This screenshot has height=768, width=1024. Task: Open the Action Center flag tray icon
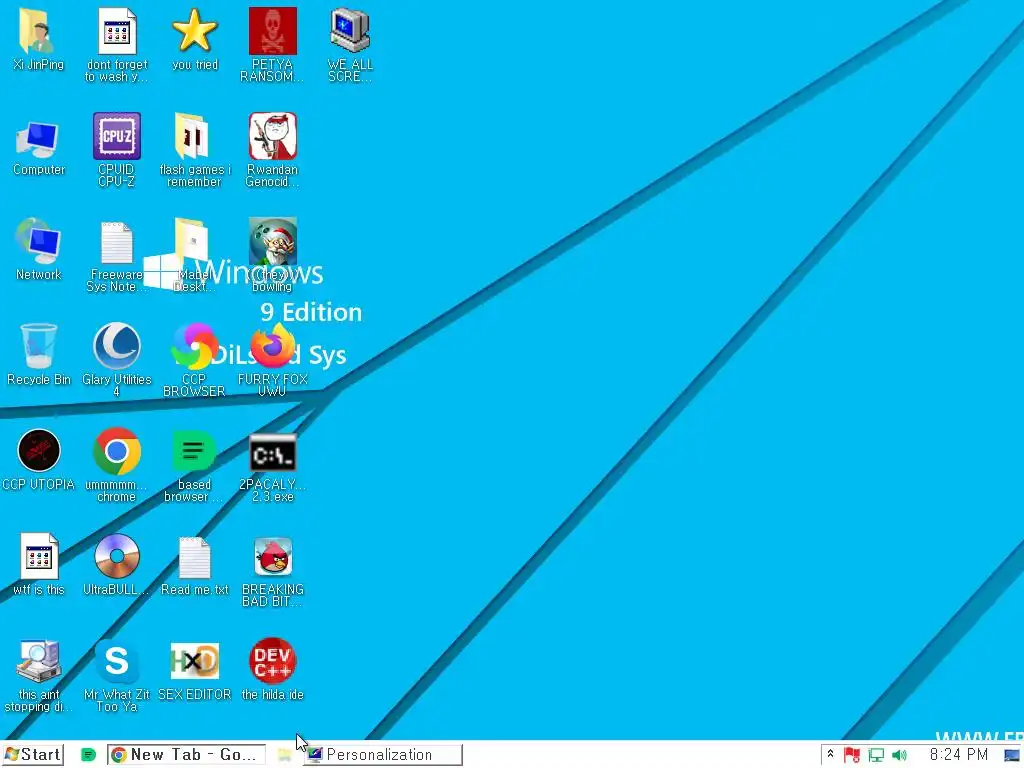(x=852, y=756)
